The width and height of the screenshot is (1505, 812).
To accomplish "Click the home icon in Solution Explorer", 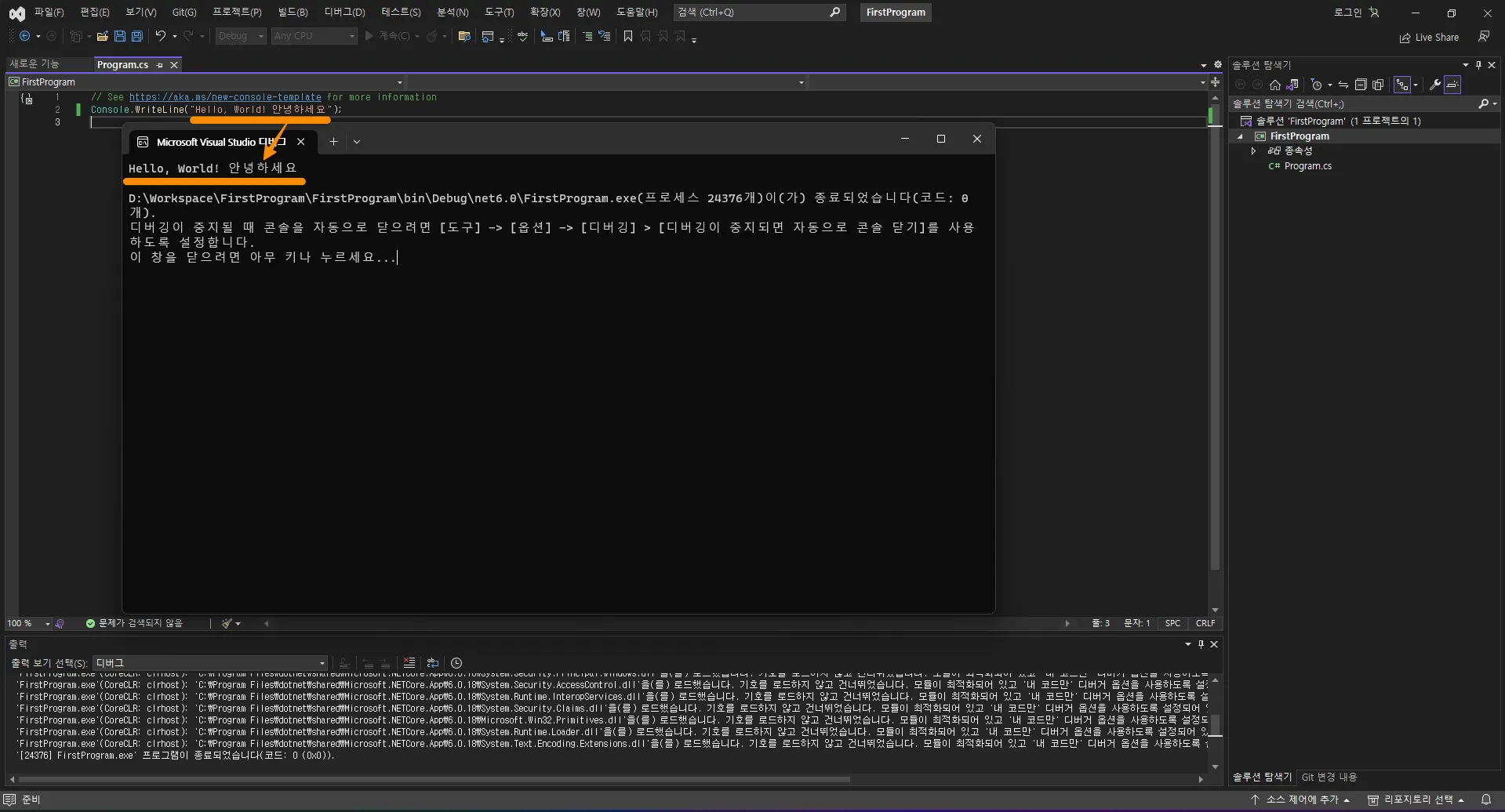I will 1275,85.
